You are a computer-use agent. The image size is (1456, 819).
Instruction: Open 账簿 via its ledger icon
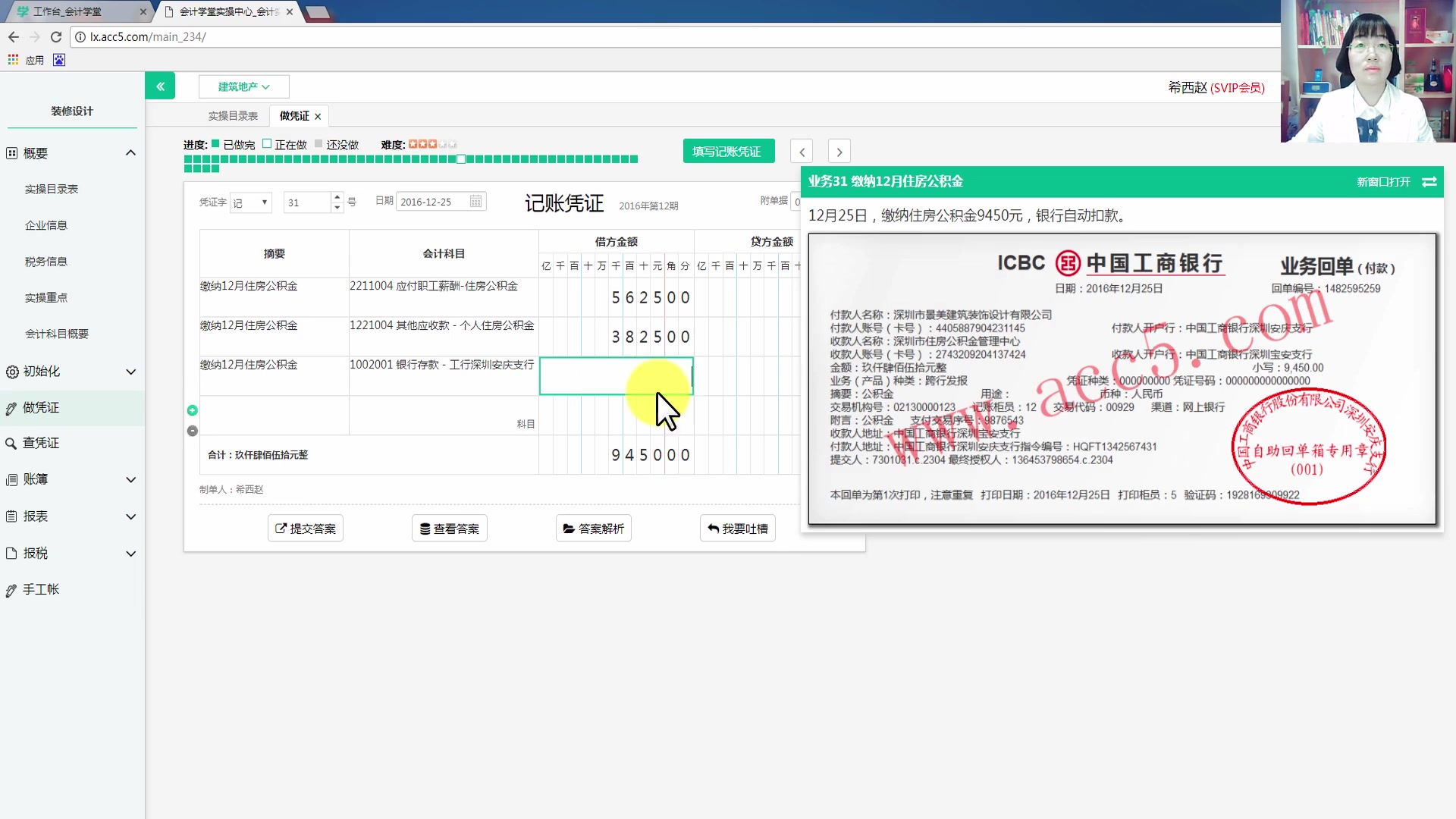coord(12,479)
